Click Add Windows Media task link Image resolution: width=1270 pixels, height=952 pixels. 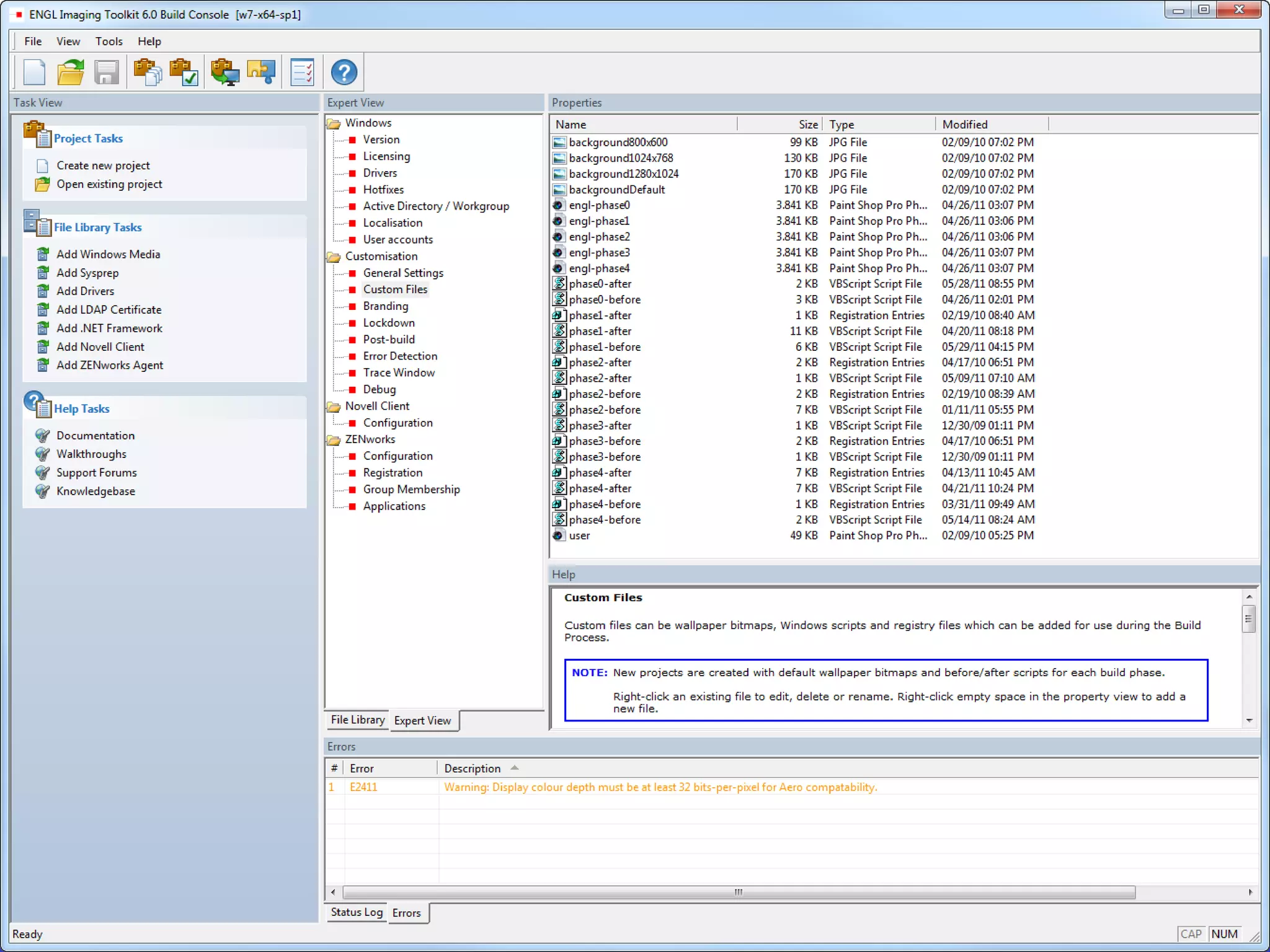click(108, 254)
